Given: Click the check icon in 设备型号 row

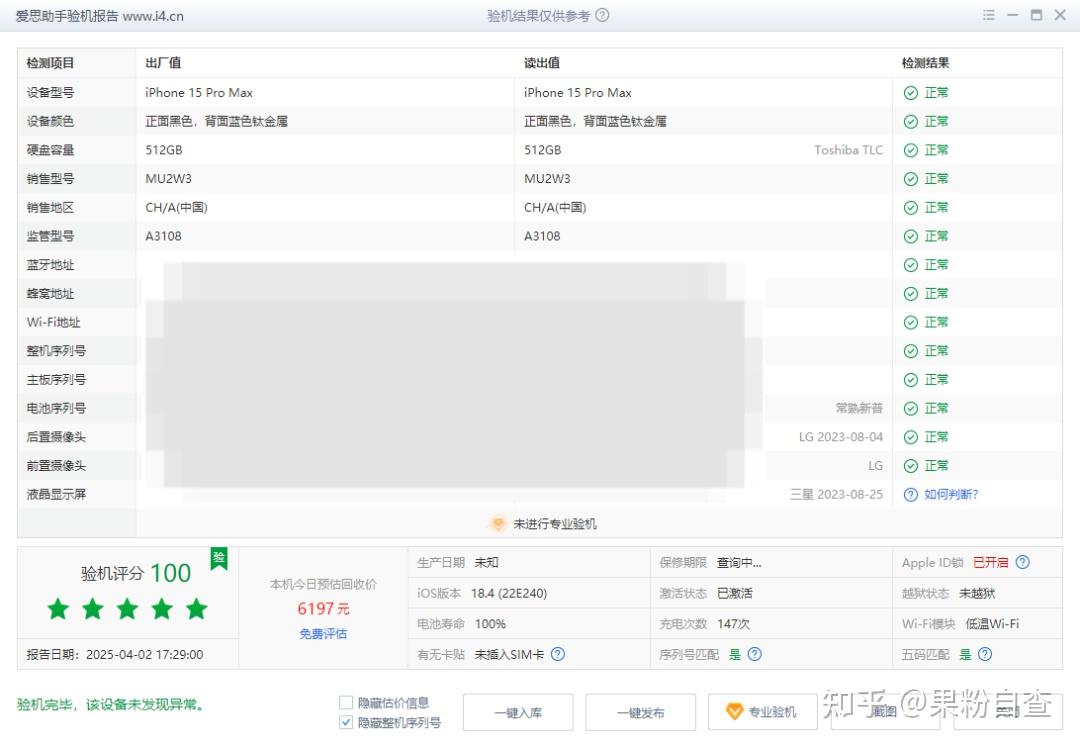Looking at the screenshot, I should tap(911, 93).
